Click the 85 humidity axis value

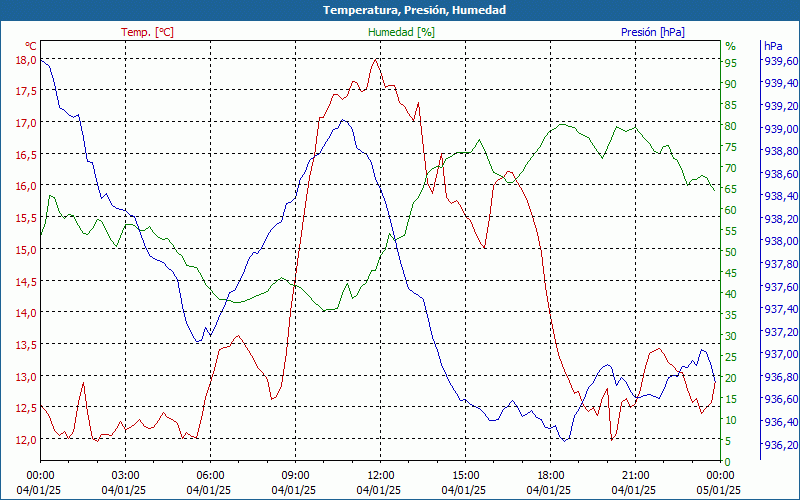pos(731,106)
